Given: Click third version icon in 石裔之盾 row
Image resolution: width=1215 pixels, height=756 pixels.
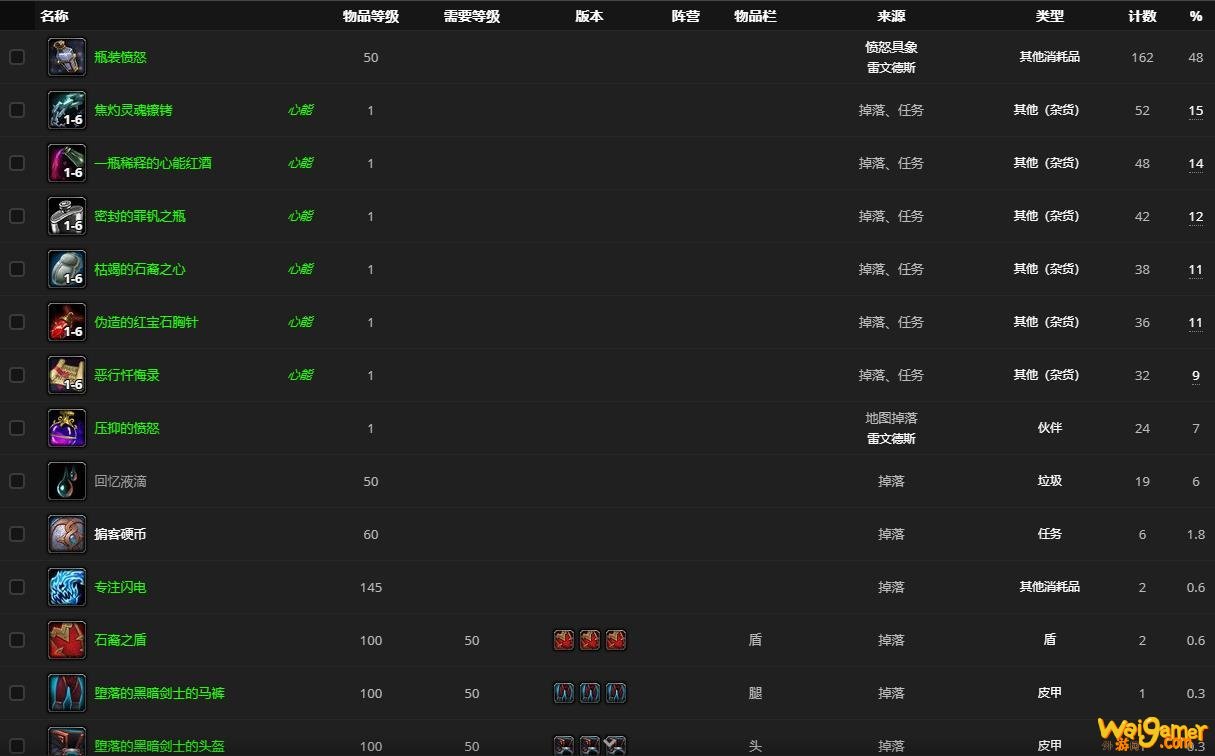Looking at the screenshot, I should coord(616,640).
